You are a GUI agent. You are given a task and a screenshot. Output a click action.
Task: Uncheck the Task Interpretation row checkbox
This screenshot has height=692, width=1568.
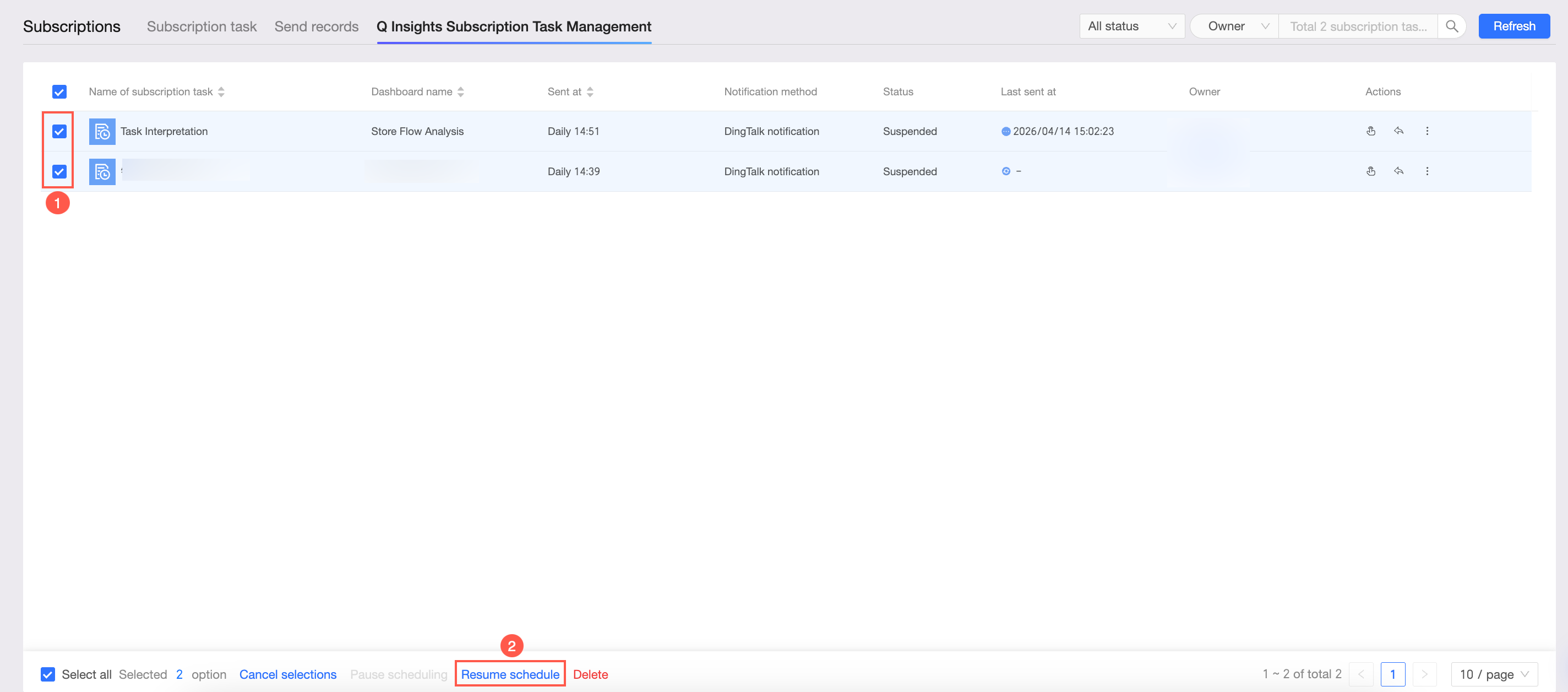point(59,132)
